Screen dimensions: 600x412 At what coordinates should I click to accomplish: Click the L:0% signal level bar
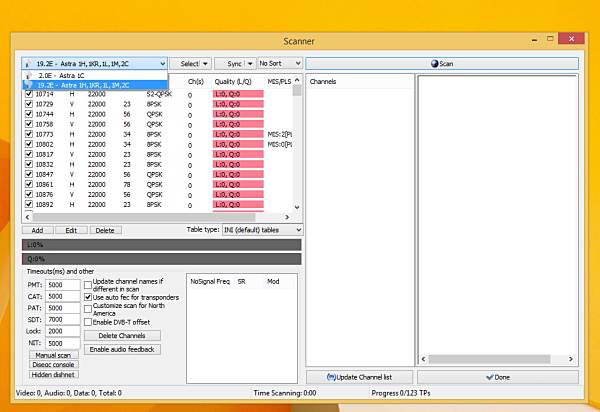coord(161,245)
